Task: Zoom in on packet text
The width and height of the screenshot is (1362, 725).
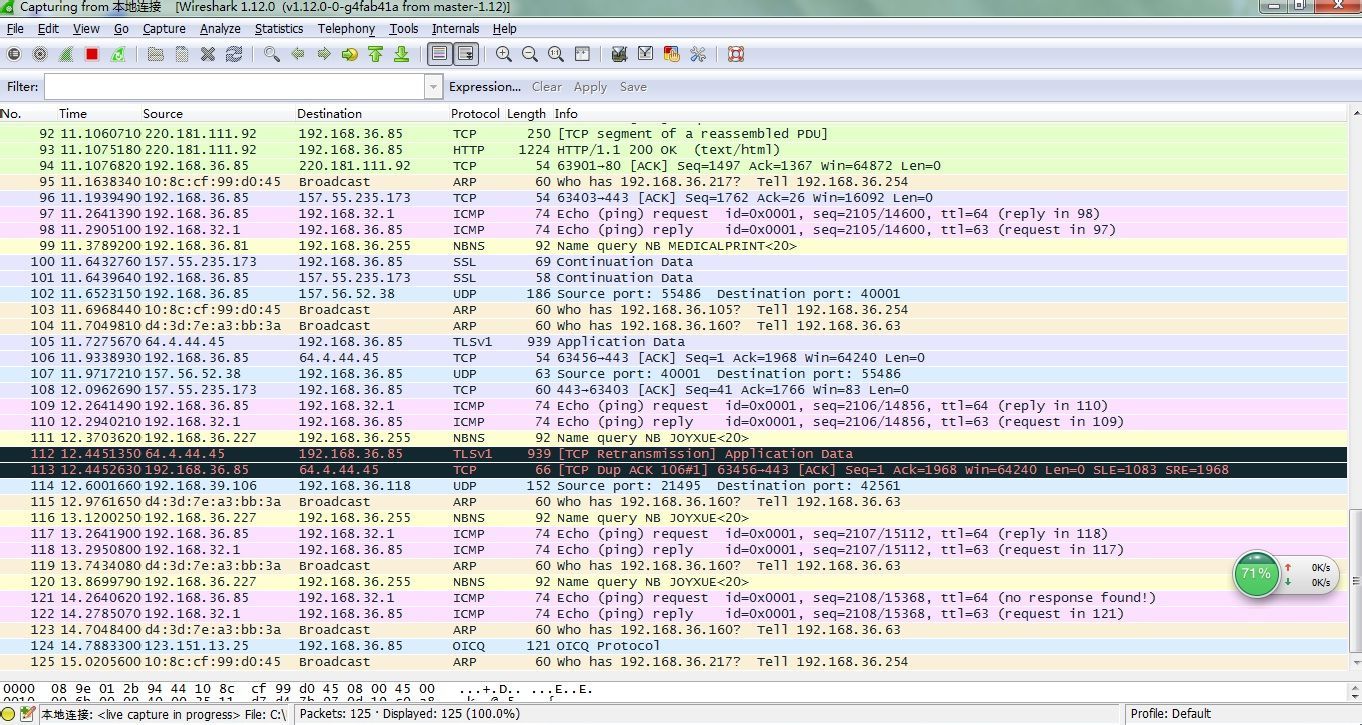Action: [504, 54]
